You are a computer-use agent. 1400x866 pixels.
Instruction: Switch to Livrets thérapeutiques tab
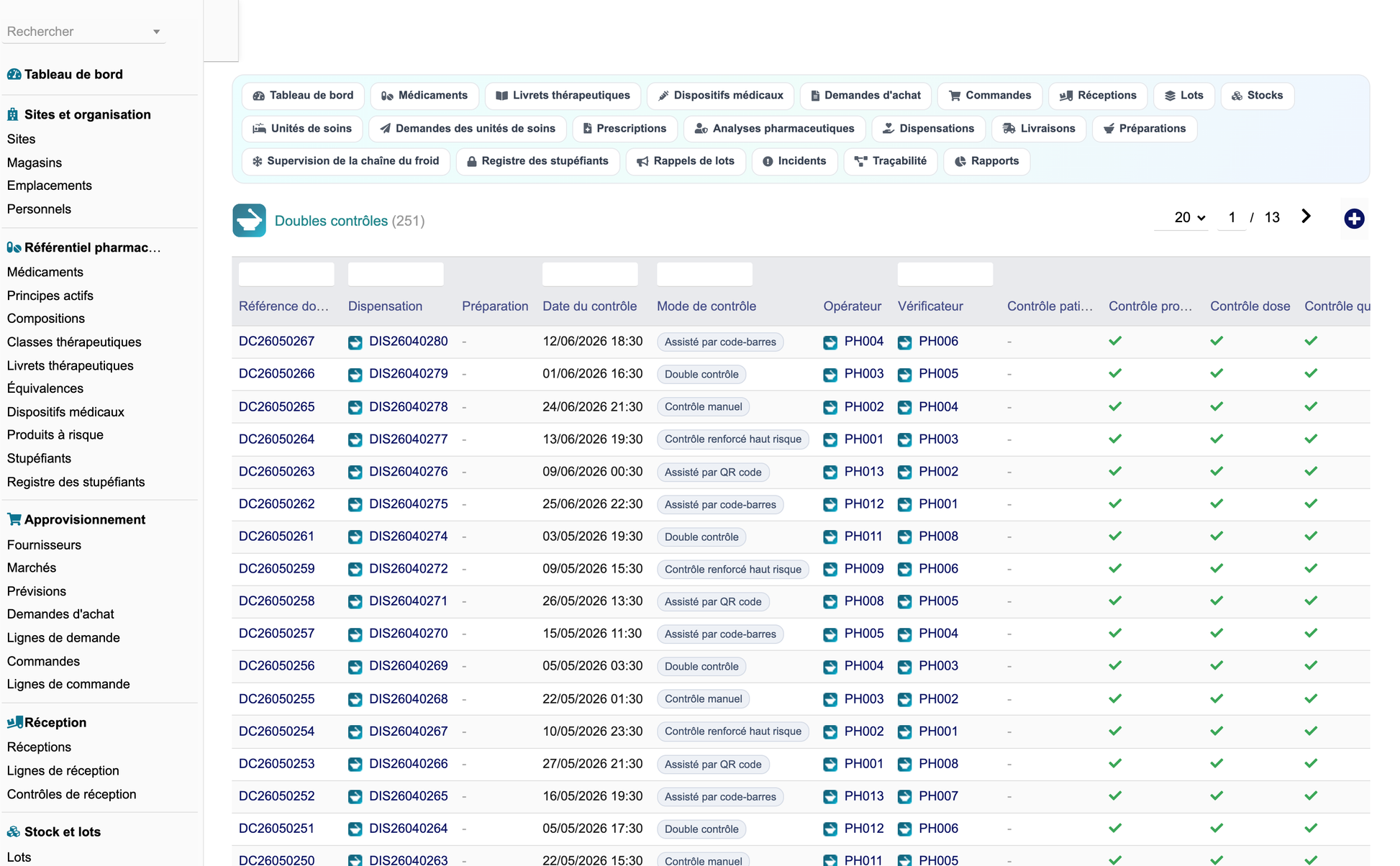click(x=563, y=96)
